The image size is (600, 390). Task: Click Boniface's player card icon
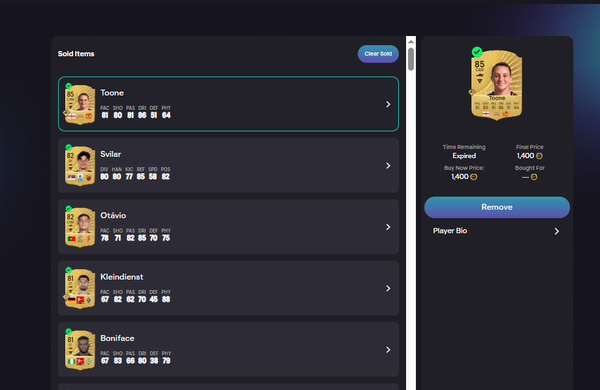tap(80, 350)
